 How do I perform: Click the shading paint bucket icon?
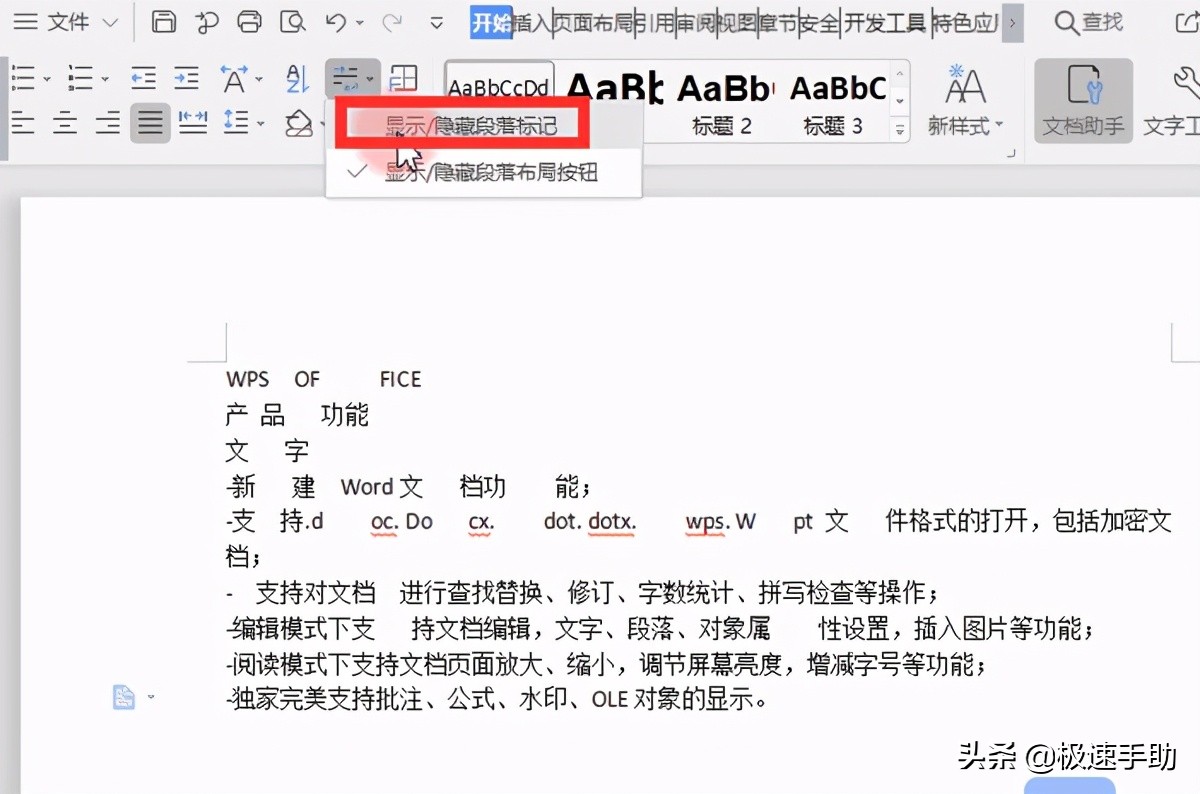pyautogui.click(x=298, y=123)
